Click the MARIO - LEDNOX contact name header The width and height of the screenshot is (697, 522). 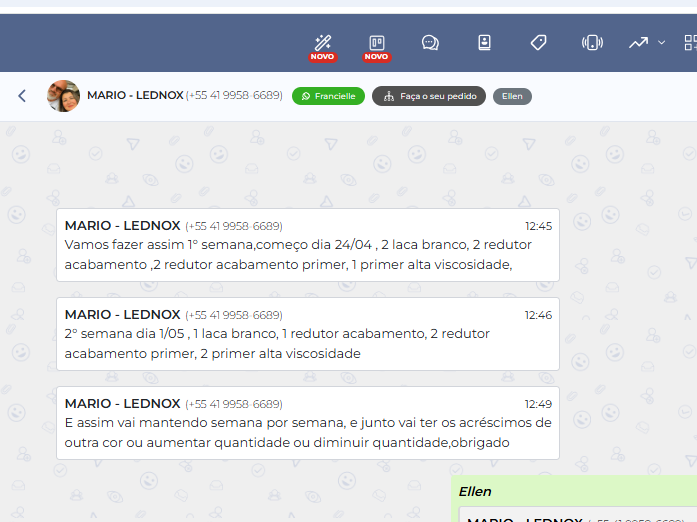pos(135,96)
